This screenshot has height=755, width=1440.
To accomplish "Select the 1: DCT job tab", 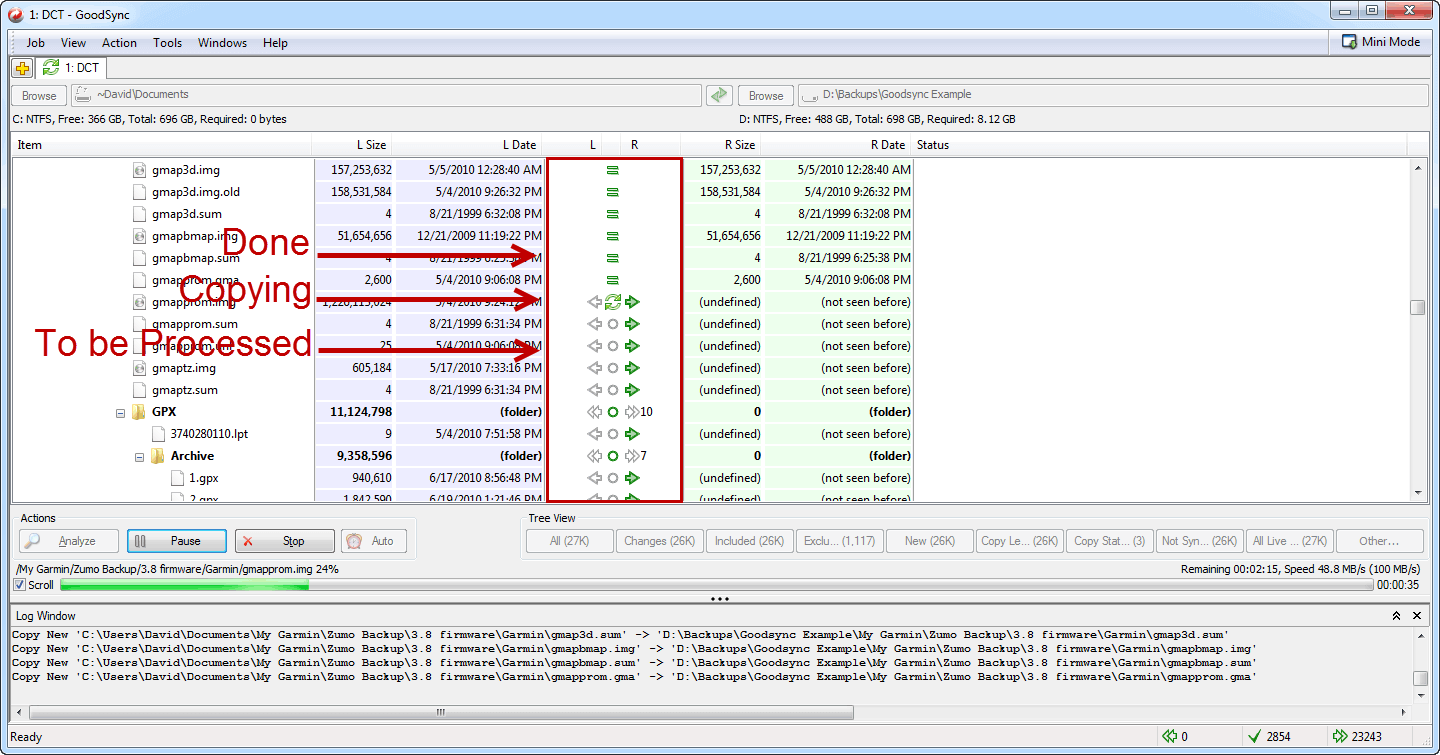I will pos(71,68).
